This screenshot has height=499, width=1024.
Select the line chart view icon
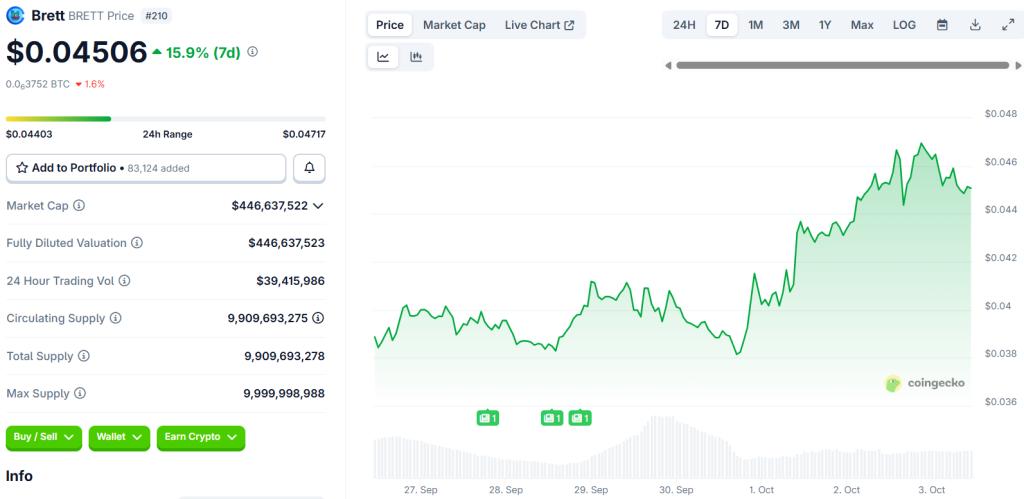coord(383,57)
